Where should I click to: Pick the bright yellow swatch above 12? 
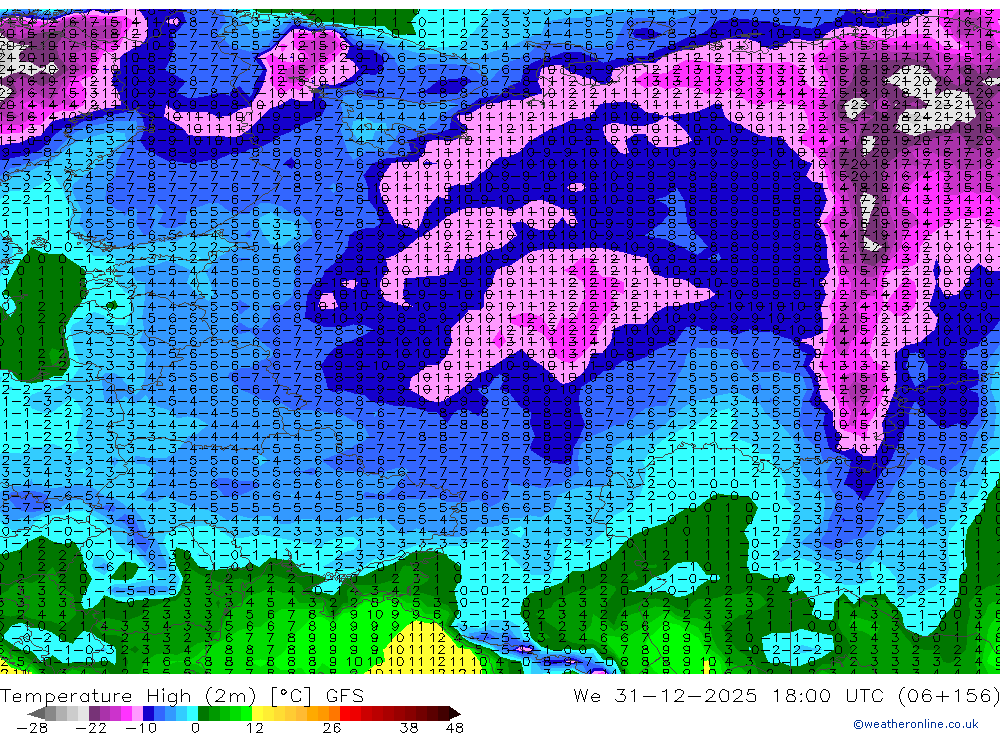click(x=258, y=714)
